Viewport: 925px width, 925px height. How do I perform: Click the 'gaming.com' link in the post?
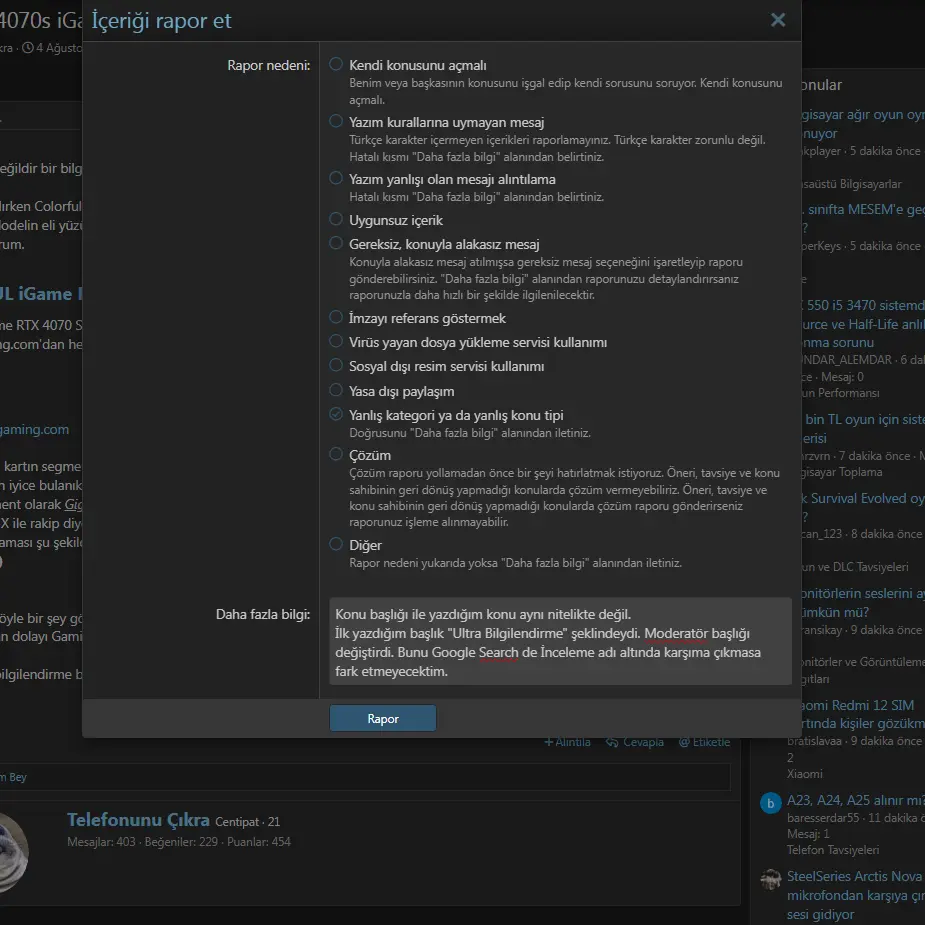tap(34, 429)
